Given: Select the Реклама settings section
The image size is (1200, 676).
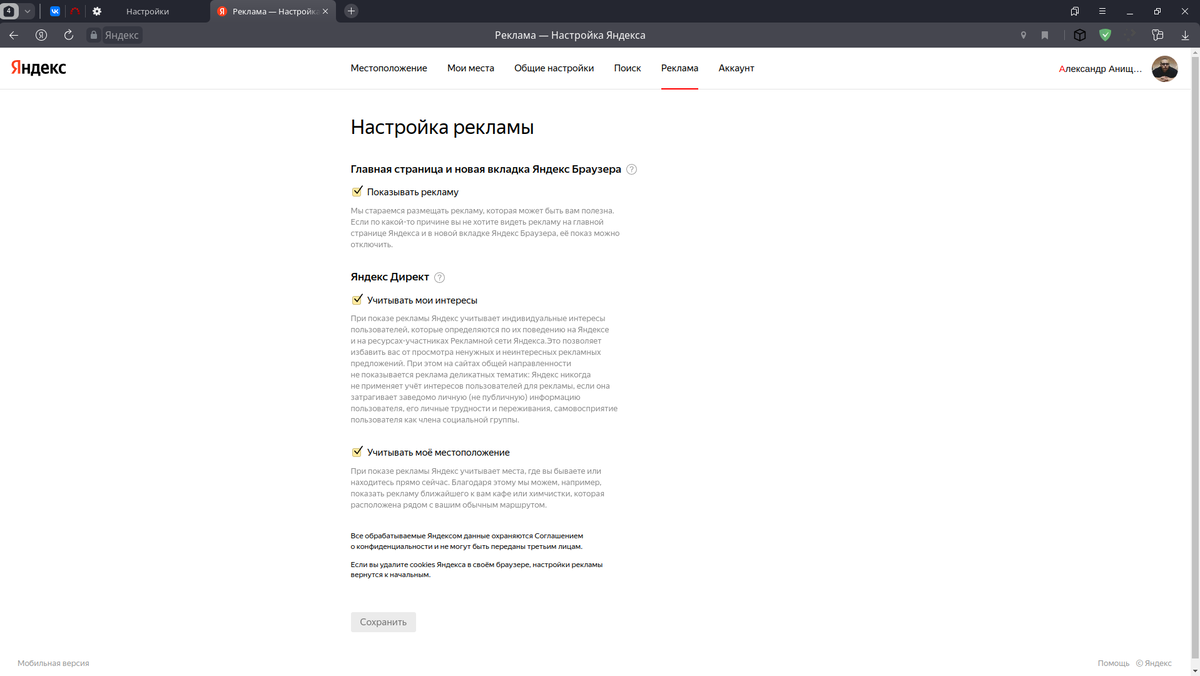Looking at the screenshot, I should pos(680,68).
